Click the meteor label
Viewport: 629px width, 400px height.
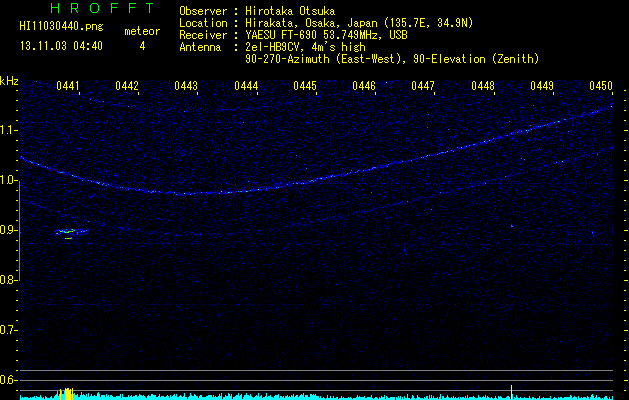point(142,31)
